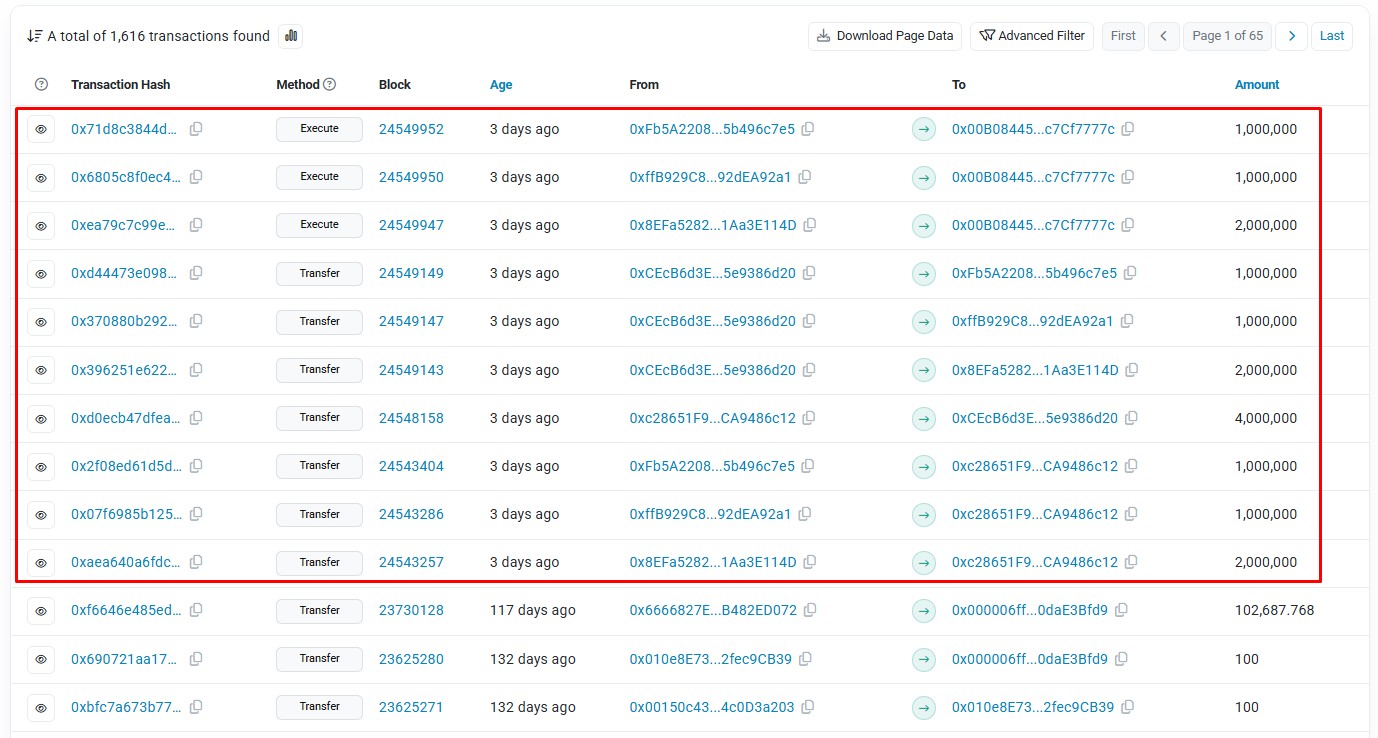Go to next page with right chevron

(1291, 36)
